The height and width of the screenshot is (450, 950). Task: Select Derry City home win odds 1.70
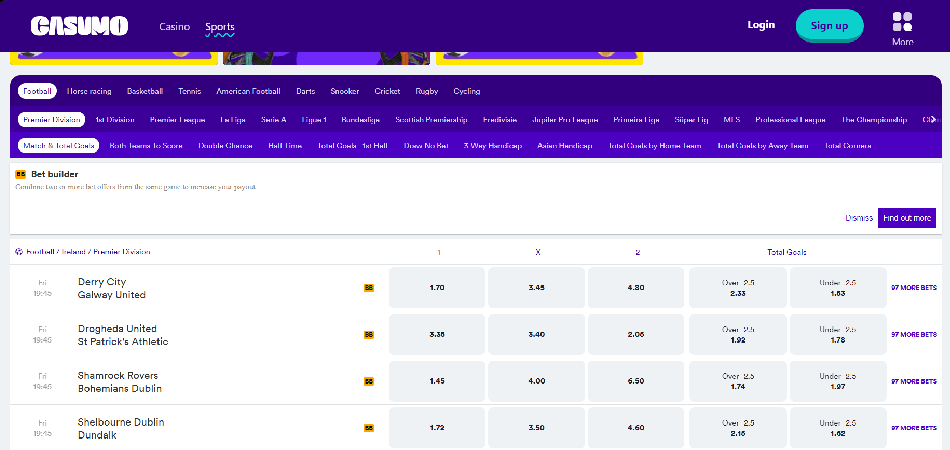tap(436, 288)
